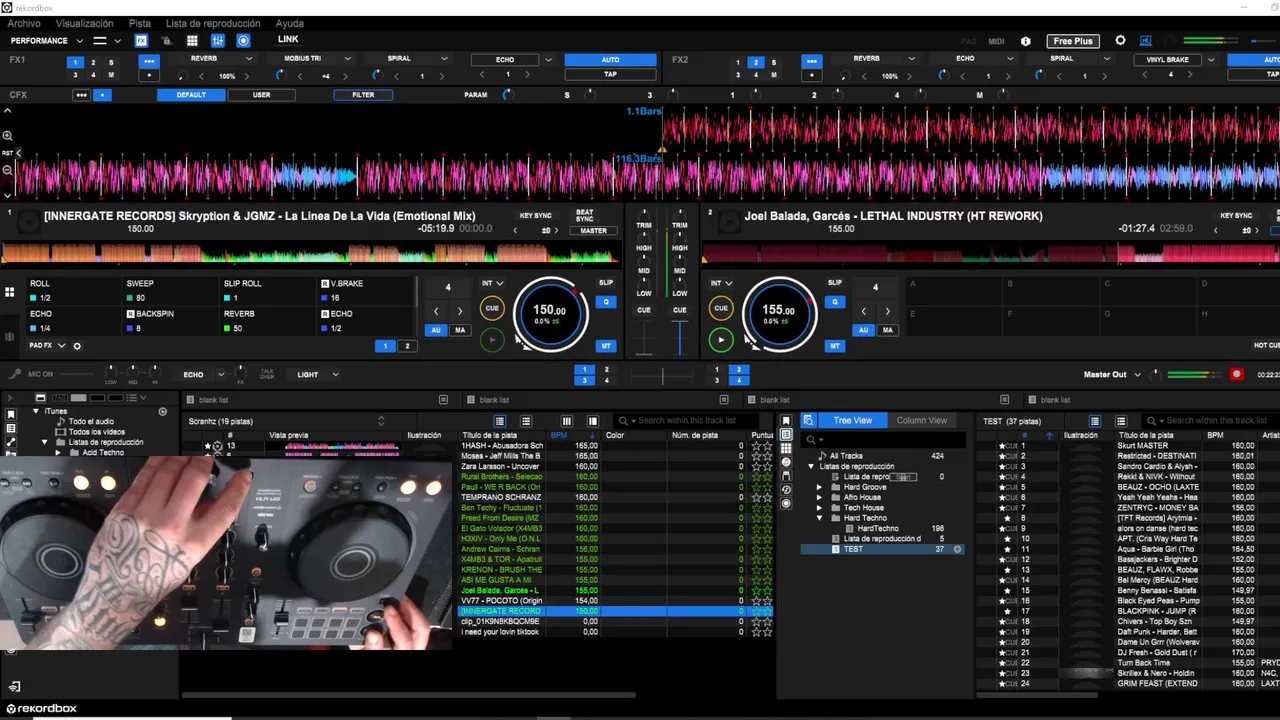1280x720 pixels.
Task: Halve deck 1 beat loop with left arrow
Action: pyautogui.click(x=435, y=311)
